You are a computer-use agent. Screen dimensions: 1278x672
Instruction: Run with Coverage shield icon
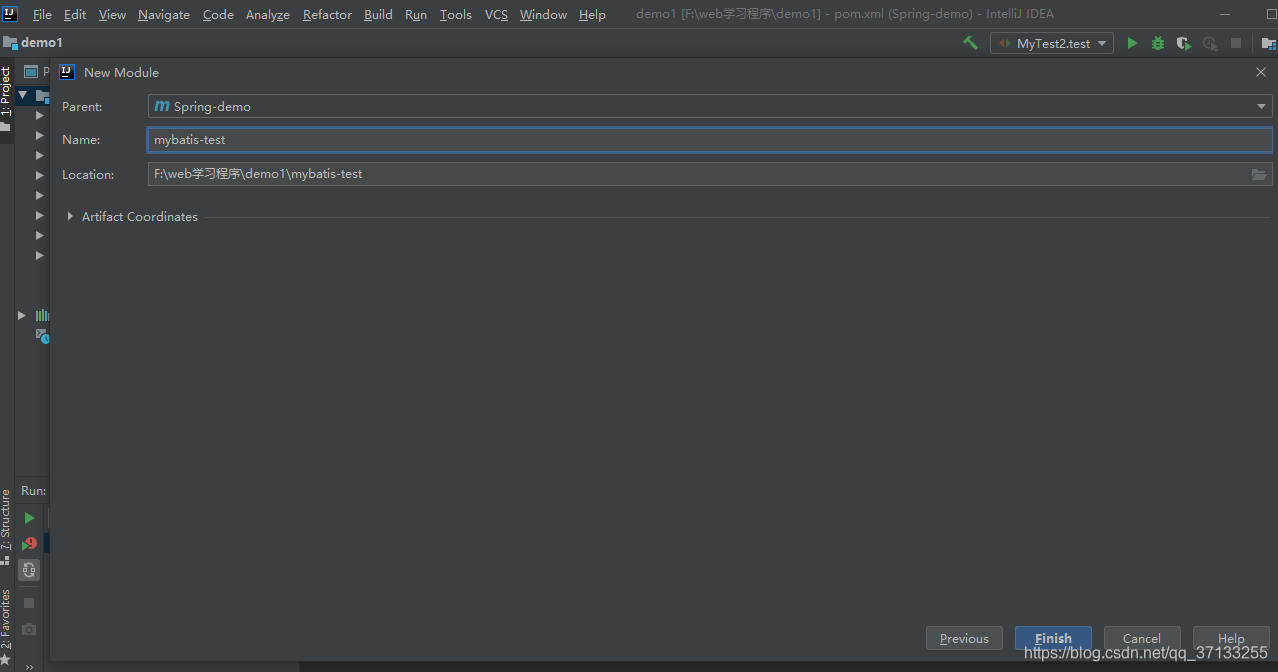click(x=1184, y=43)
